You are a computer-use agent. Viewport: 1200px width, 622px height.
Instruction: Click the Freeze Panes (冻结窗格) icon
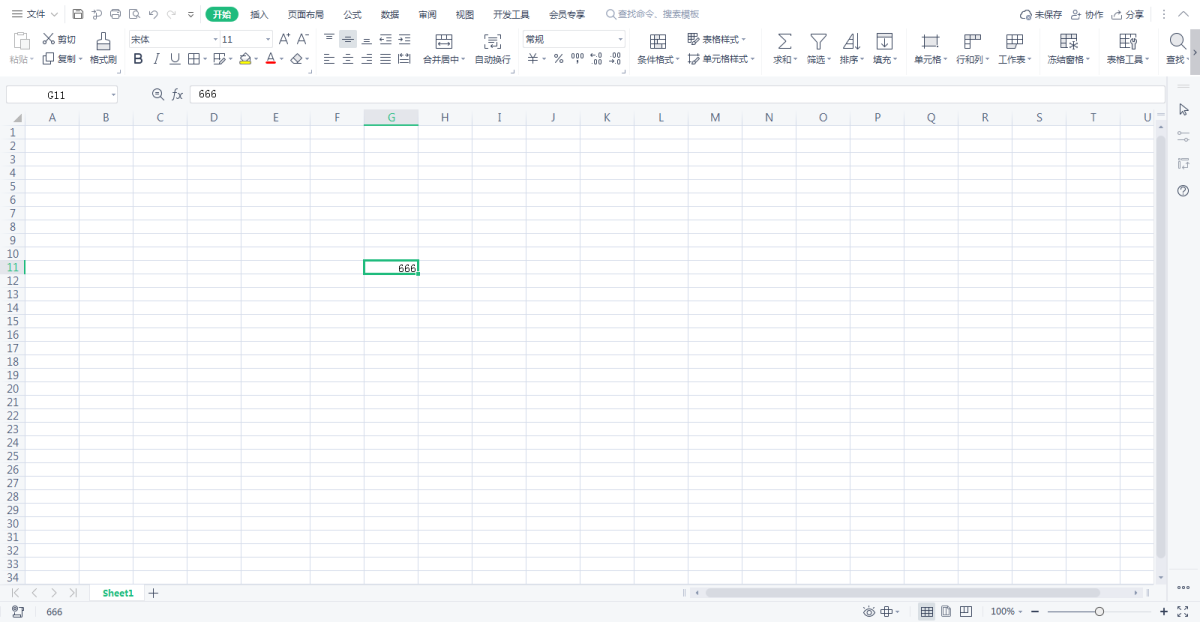(1069, 41)
